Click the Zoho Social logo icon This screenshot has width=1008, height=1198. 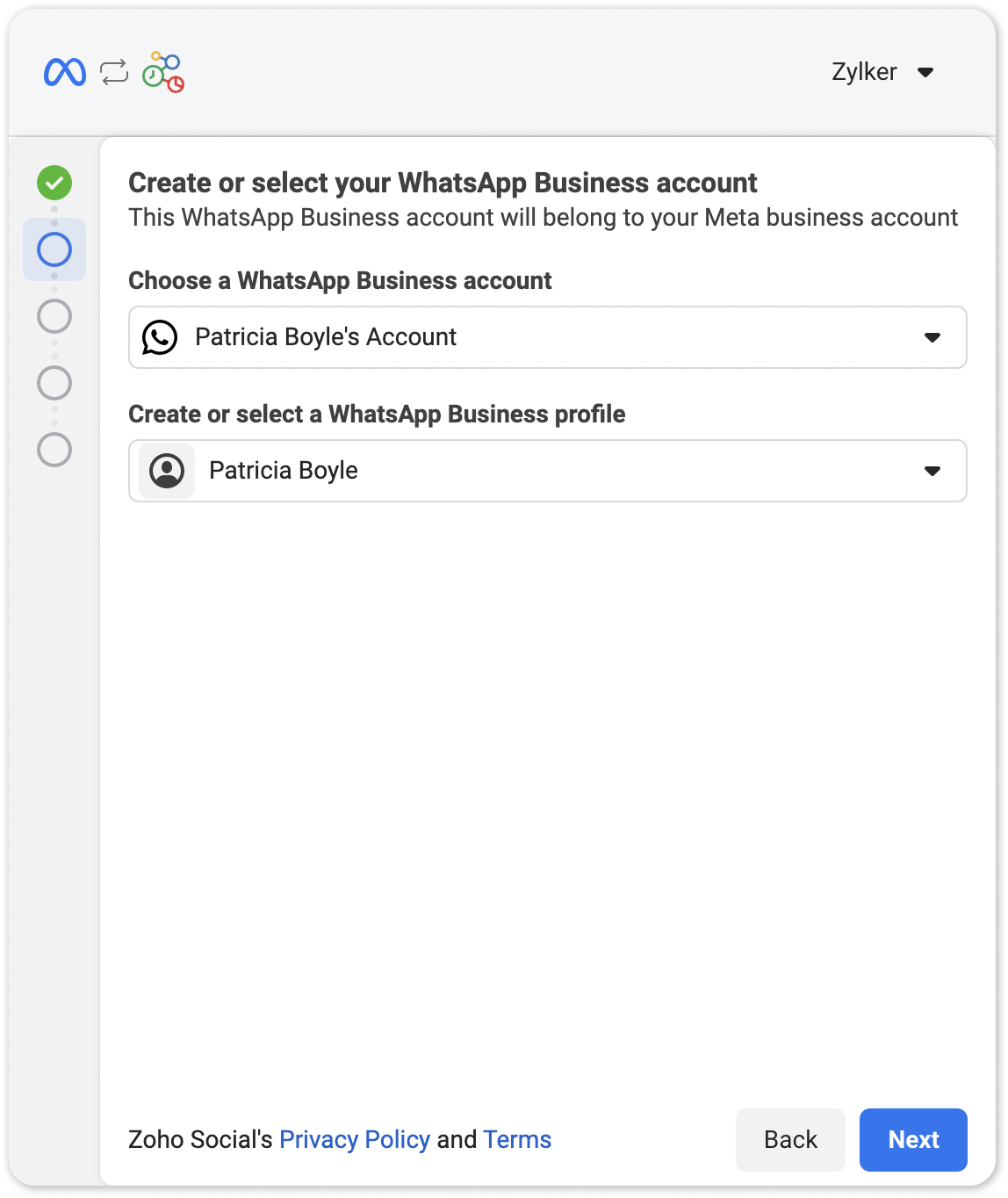coord(163,72)
